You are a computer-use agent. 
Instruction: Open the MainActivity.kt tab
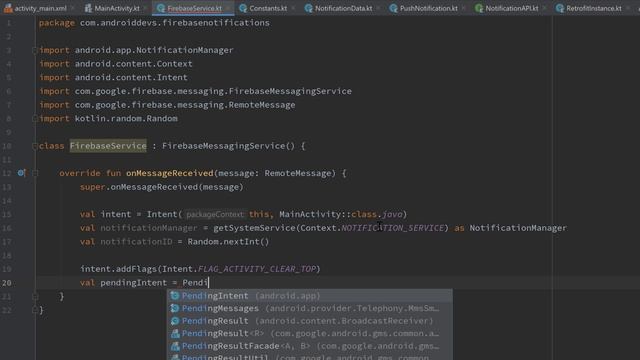117,8
